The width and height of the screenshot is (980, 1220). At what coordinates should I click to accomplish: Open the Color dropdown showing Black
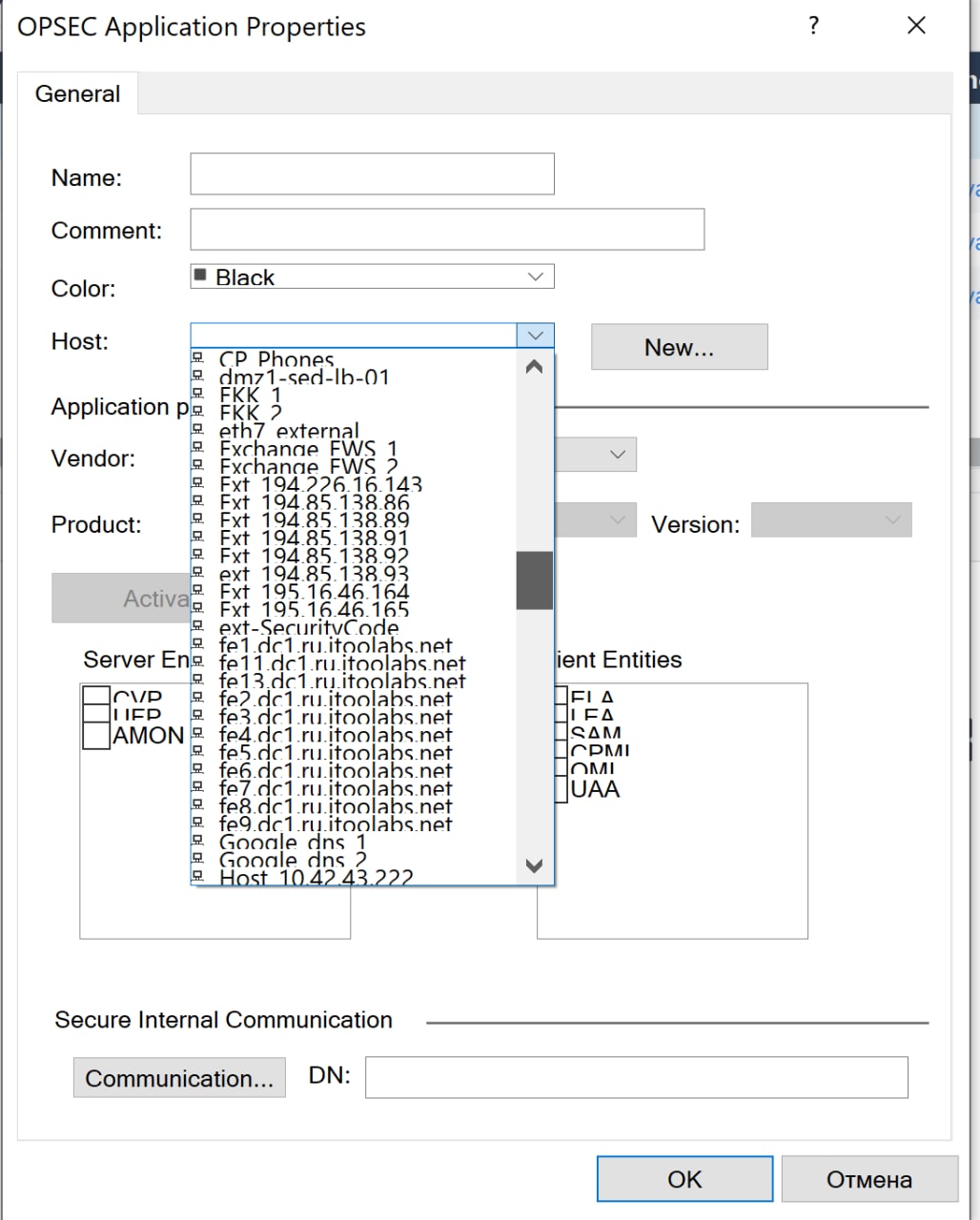point(372,276)
